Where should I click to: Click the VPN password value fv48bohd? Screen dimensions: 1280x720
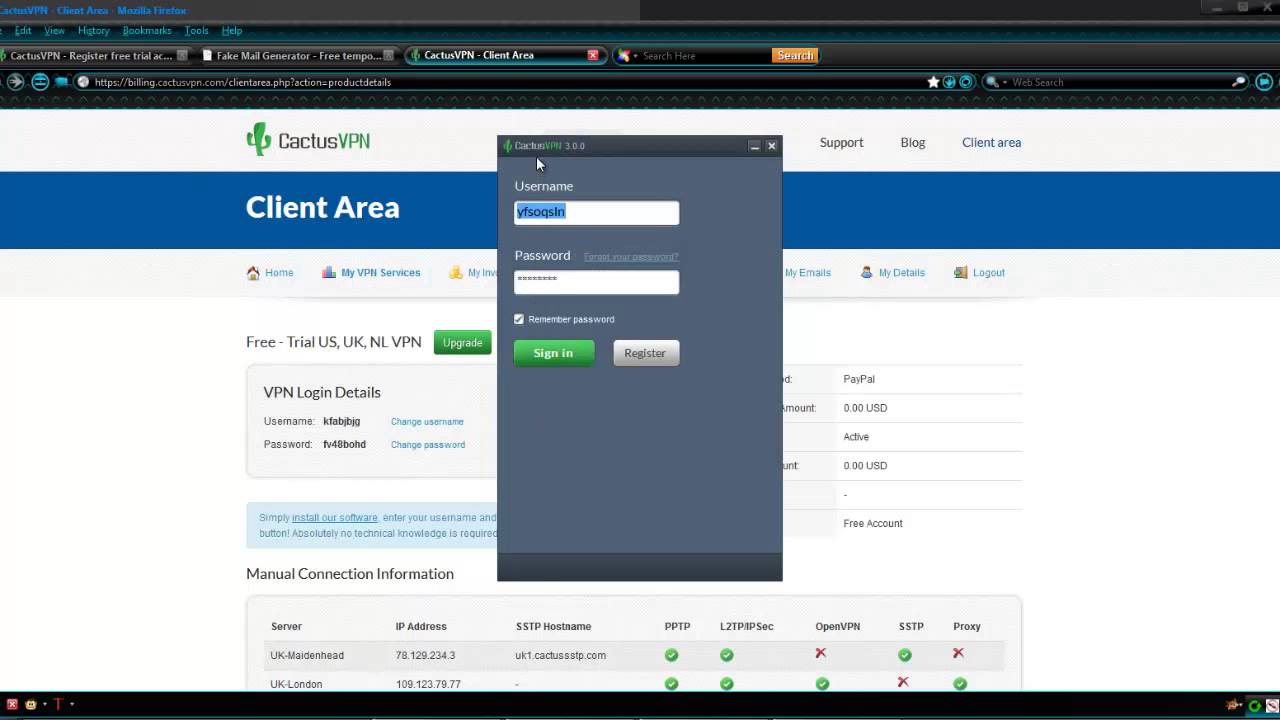click(344, 445)
